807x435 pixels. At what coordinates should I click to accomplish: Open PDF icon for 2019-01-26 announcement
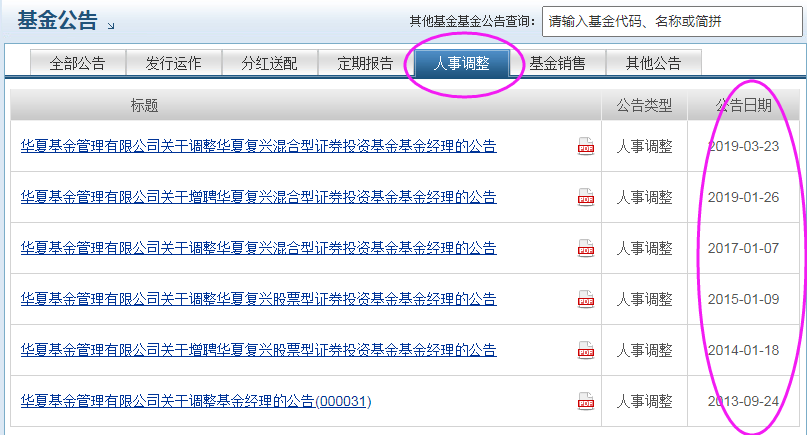tap(586, 197)
